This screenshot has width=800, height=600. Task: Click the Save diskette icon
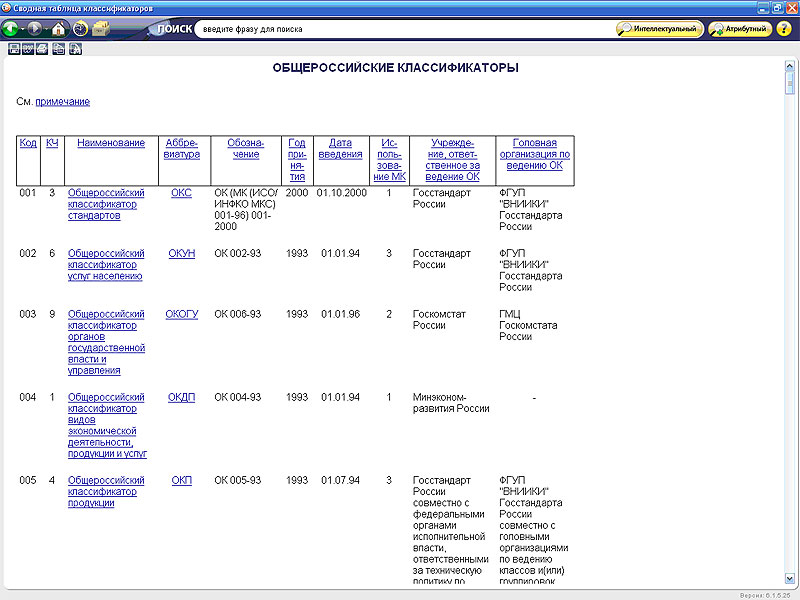[x=14, y=49]
